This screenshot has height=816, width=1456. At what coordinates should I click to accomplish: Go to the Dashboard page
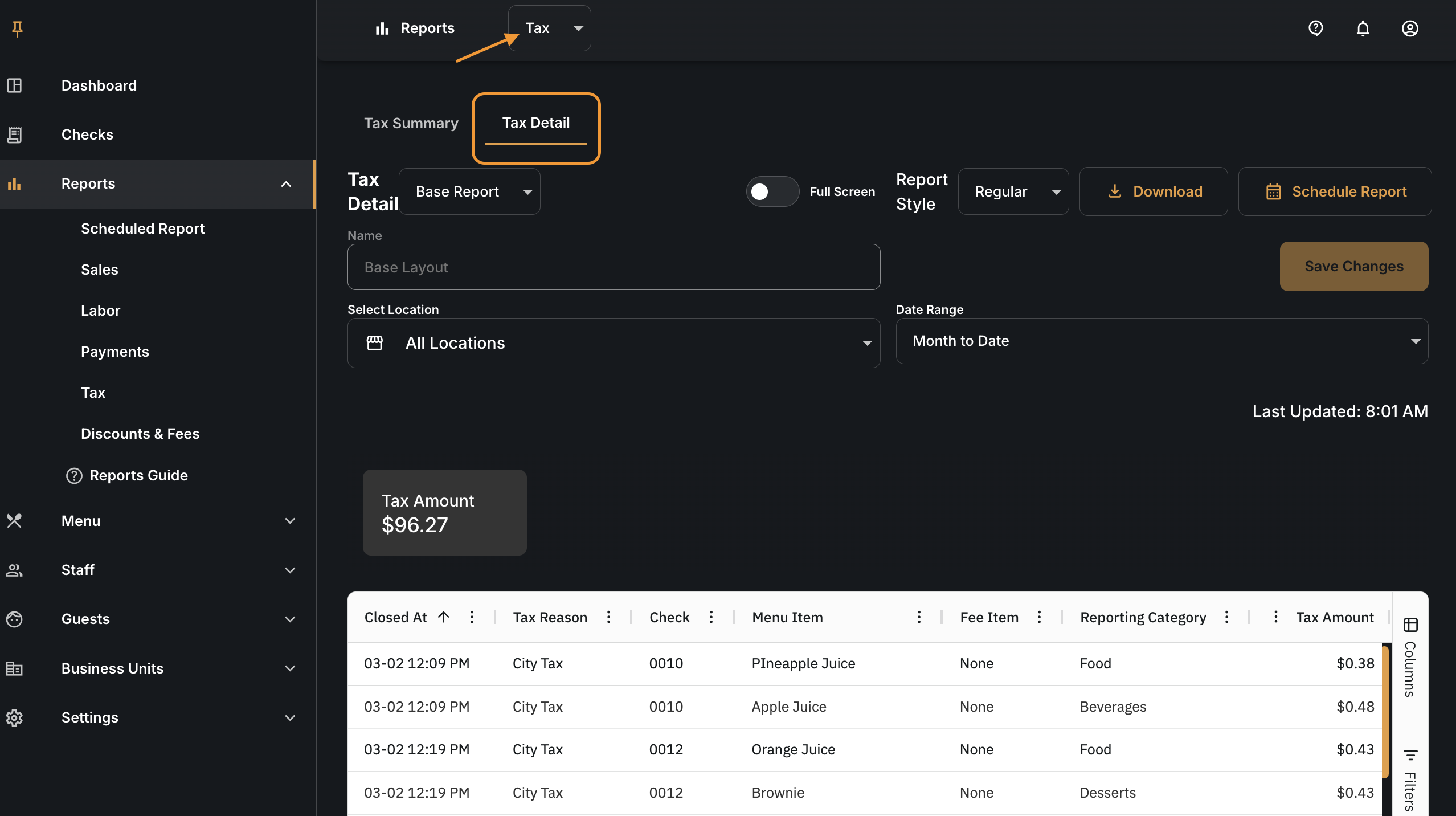(x=99, y=85)
